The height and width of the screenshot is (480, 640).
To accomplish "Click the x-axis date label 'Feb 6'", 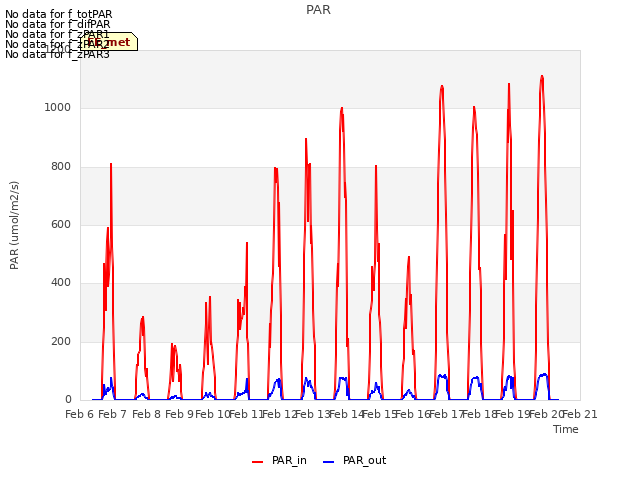I will click(80, 415).
